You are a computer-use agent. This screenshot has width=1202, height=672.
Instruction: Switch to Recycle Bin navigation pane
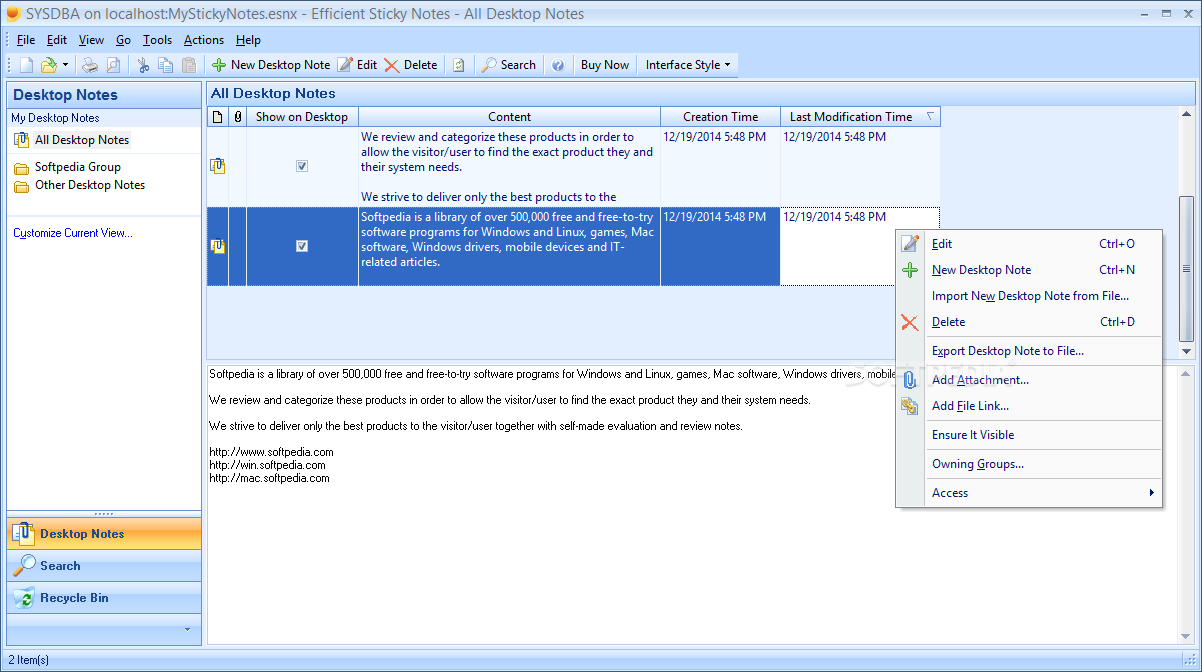(104, 598)
